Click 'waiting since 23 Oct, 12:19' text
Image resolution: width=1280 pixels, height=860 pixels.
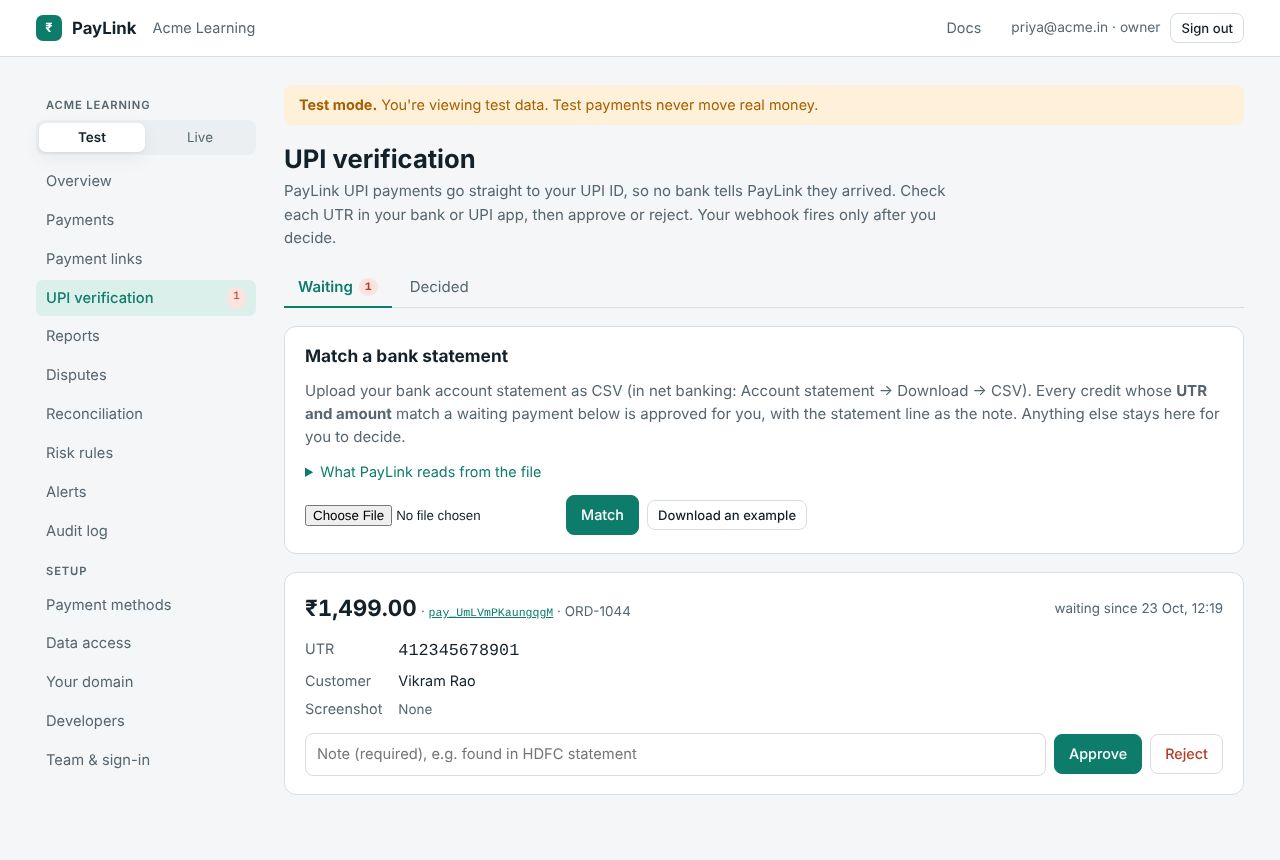click(x=1139, y=608)
